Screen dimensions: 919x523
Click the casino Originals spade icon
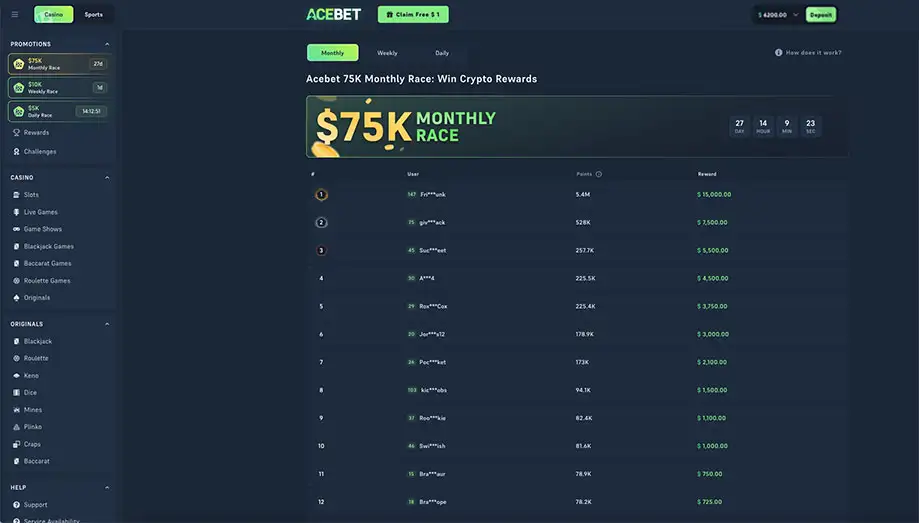point(16,298)
